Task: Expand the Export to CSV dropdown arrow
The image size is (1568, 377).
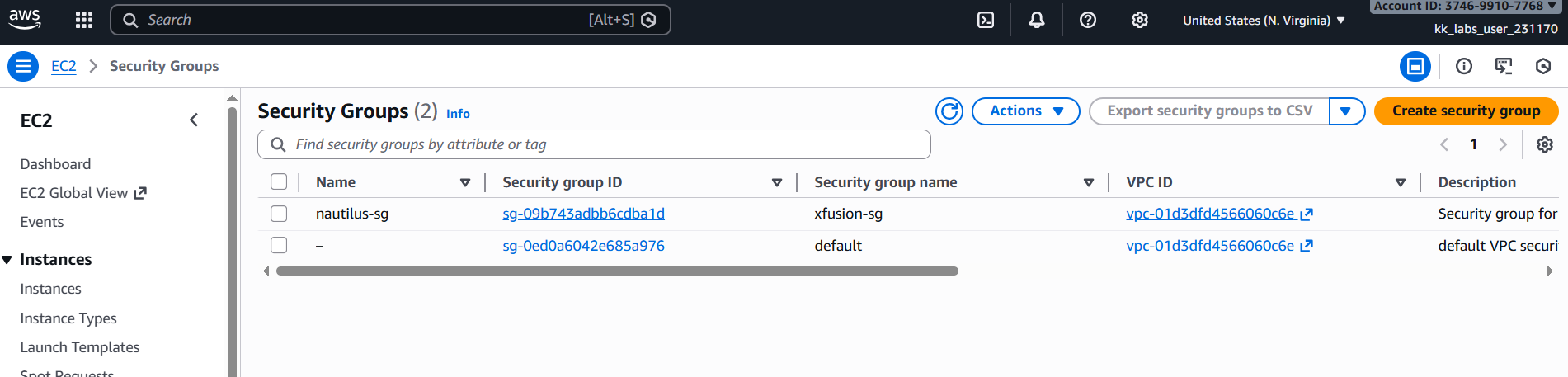Action: pos(1346,111)
